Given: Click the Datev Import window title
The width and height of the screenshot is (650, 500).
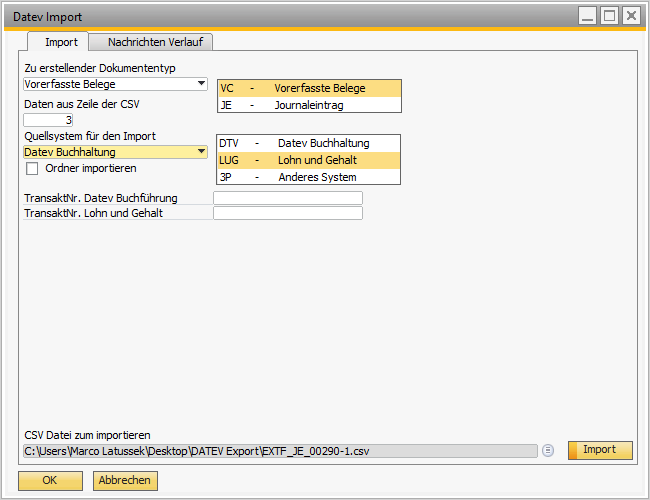Looking at the screenshot, I should [x=47, y=17].
